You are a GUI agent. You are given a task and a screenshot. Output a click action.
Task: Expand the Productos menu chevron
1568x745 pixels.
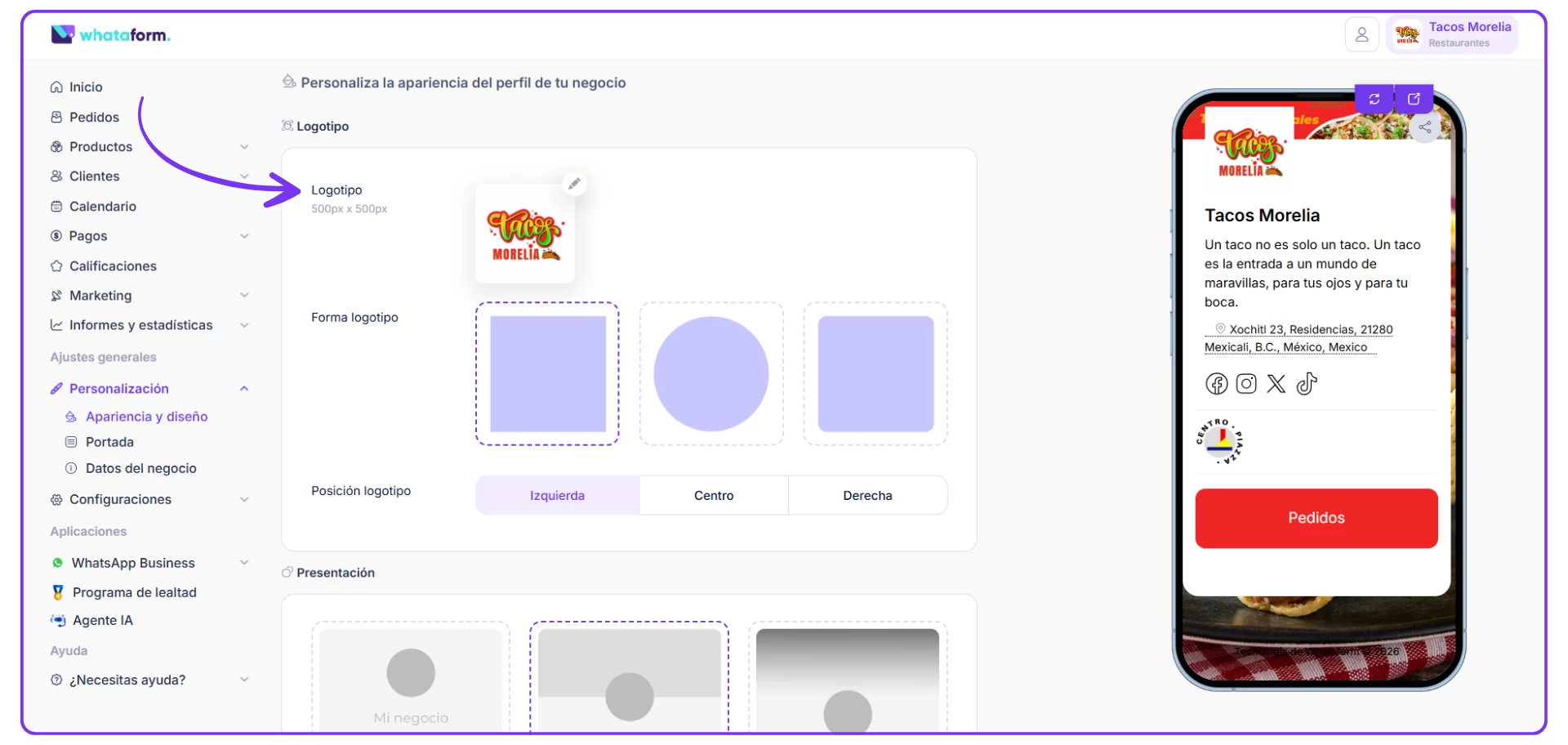point(244,147)
